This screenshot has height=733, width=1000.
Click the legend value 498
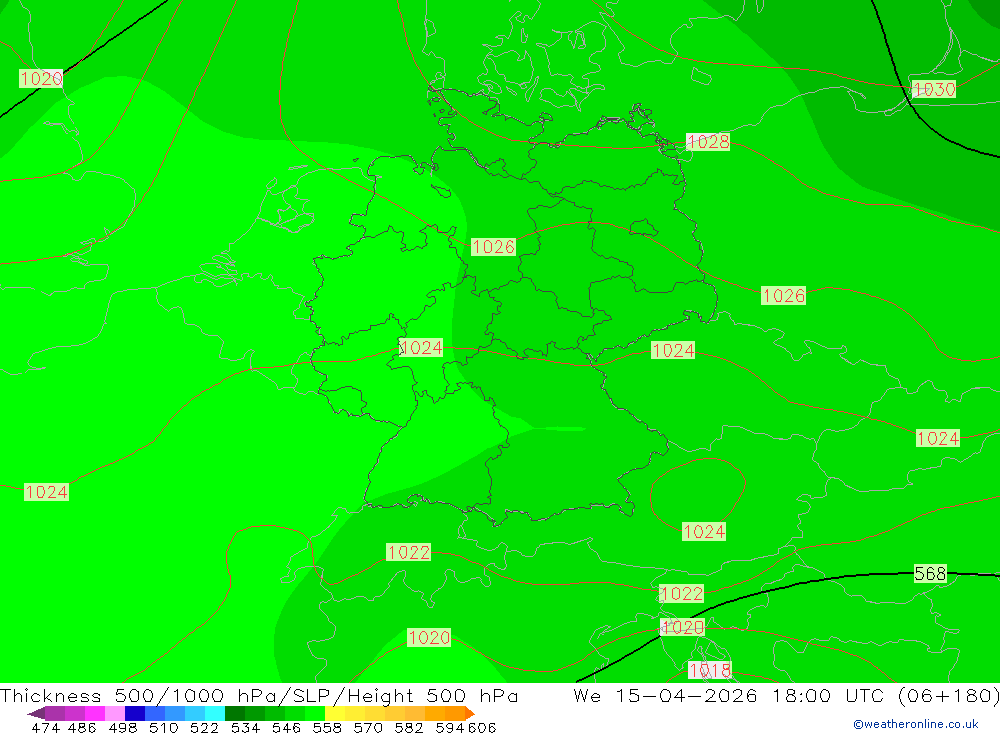tap(123, 727)
